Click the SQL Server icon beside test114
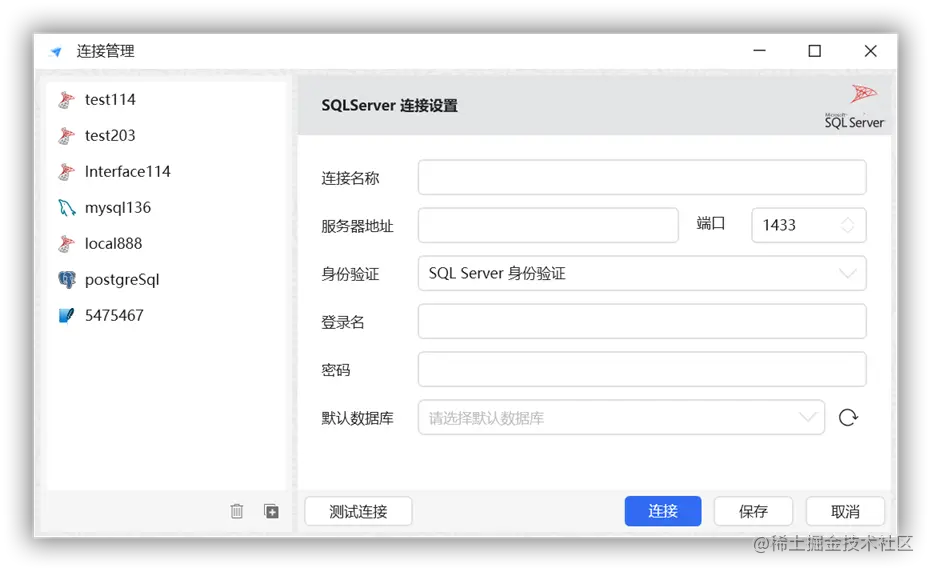Viewport: 931px width, 571px height. [x=66, y=100]
